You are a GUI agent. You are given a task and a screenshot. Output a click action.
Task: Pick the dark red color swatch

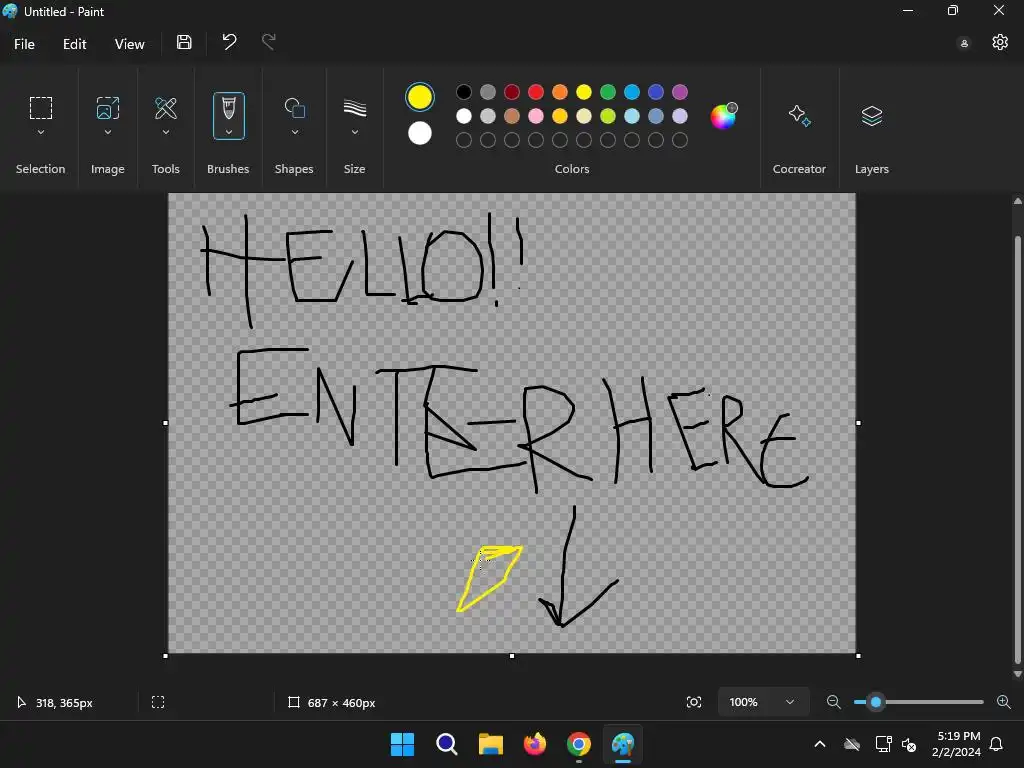512,92
